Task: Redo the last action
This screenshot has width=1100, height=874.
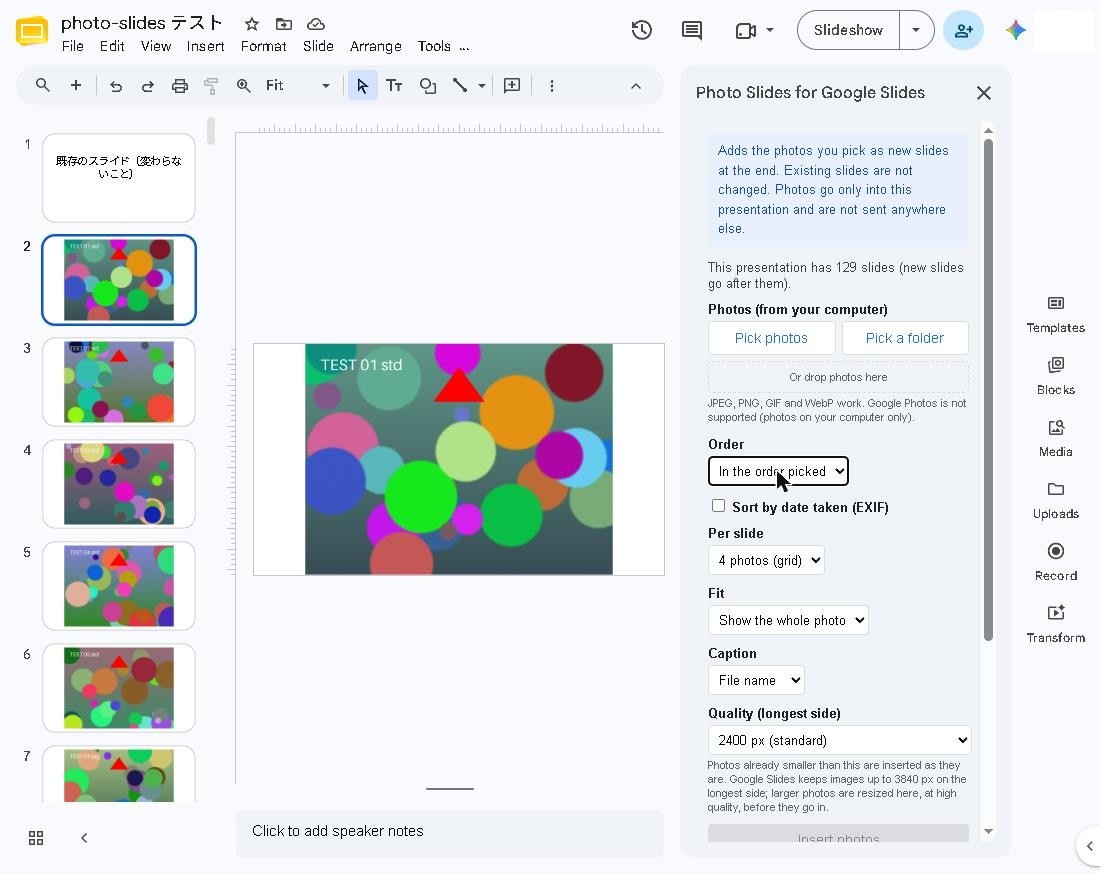Action: (x=147, y=86)
